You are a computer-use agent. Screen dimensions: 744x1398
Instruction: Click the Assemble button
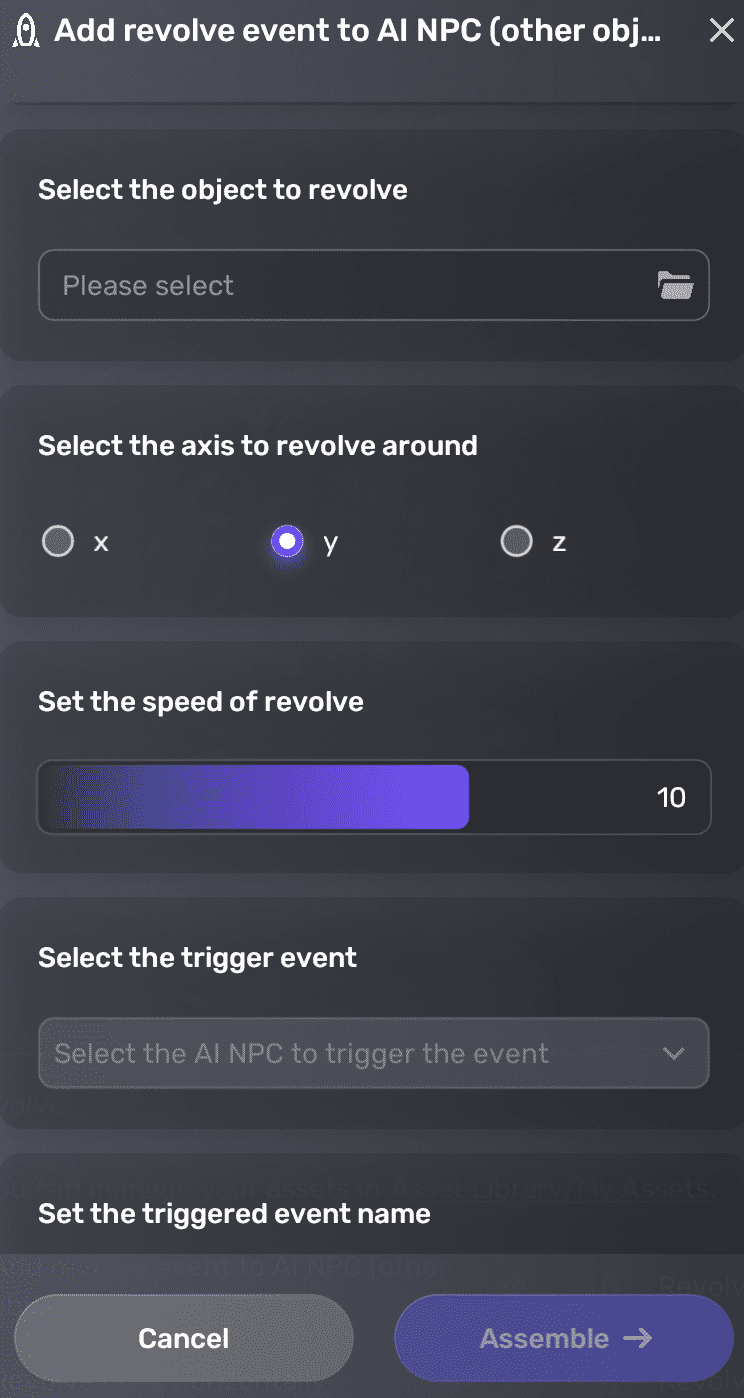point(564,1338)
